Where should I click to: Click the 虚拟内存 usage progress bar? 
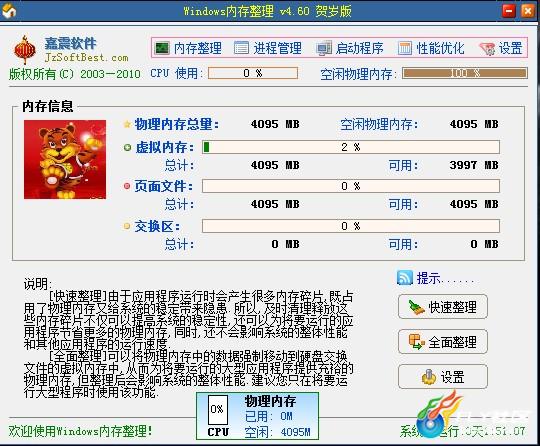(351, 147)
